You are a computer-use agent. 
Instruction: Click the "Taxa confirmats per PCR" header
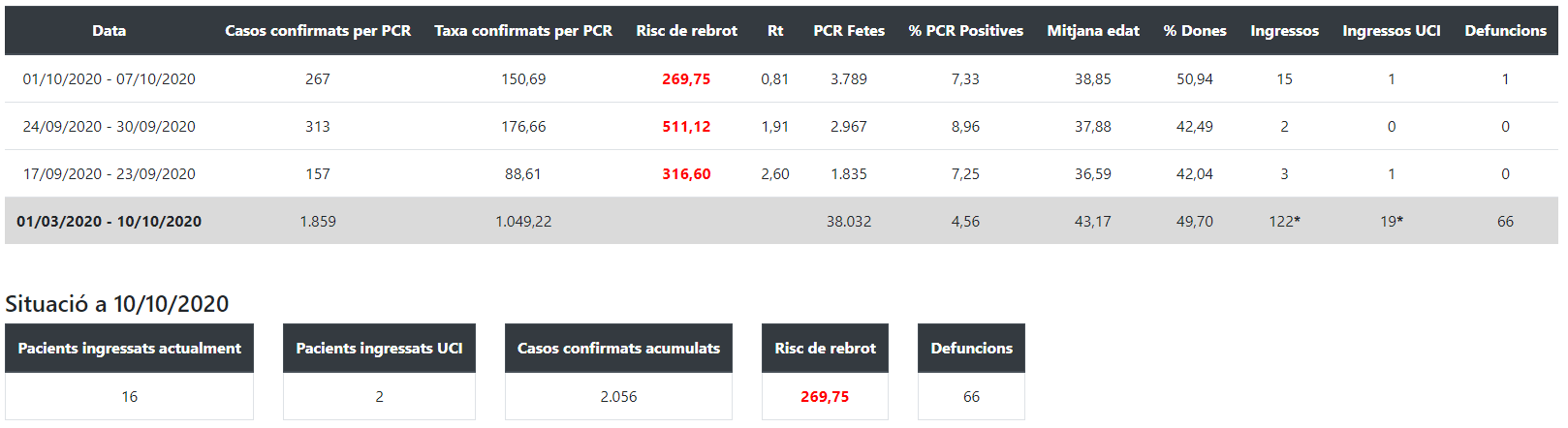(523, 31)
